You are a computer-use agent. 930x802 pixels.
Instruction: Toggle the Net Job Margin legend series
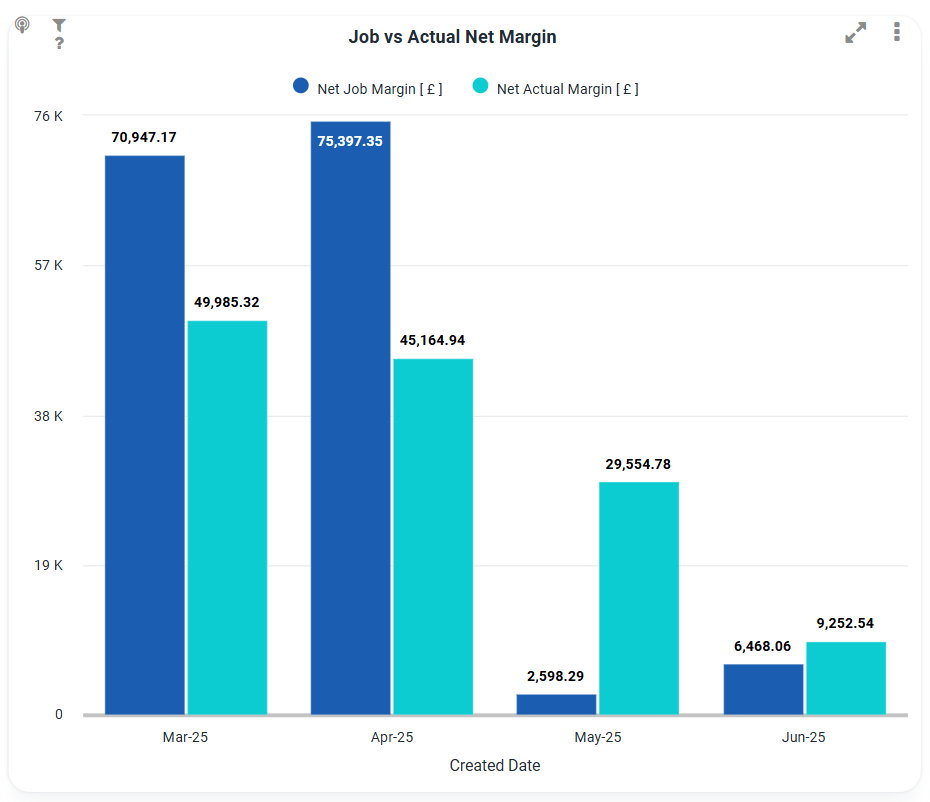point(379,89)
